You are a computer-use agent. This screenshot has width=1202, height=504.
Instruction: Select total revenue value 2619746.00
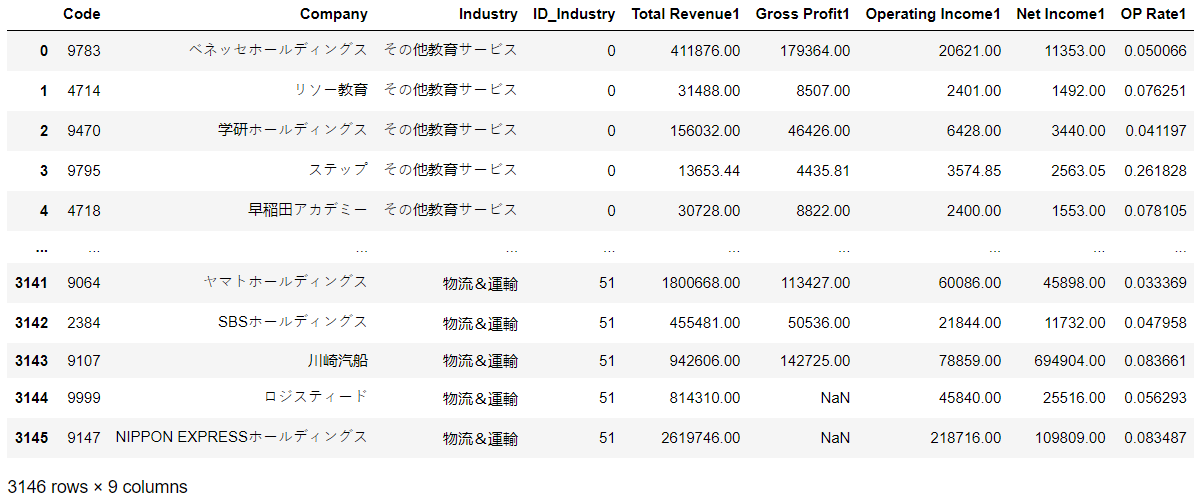coord(700,437)
